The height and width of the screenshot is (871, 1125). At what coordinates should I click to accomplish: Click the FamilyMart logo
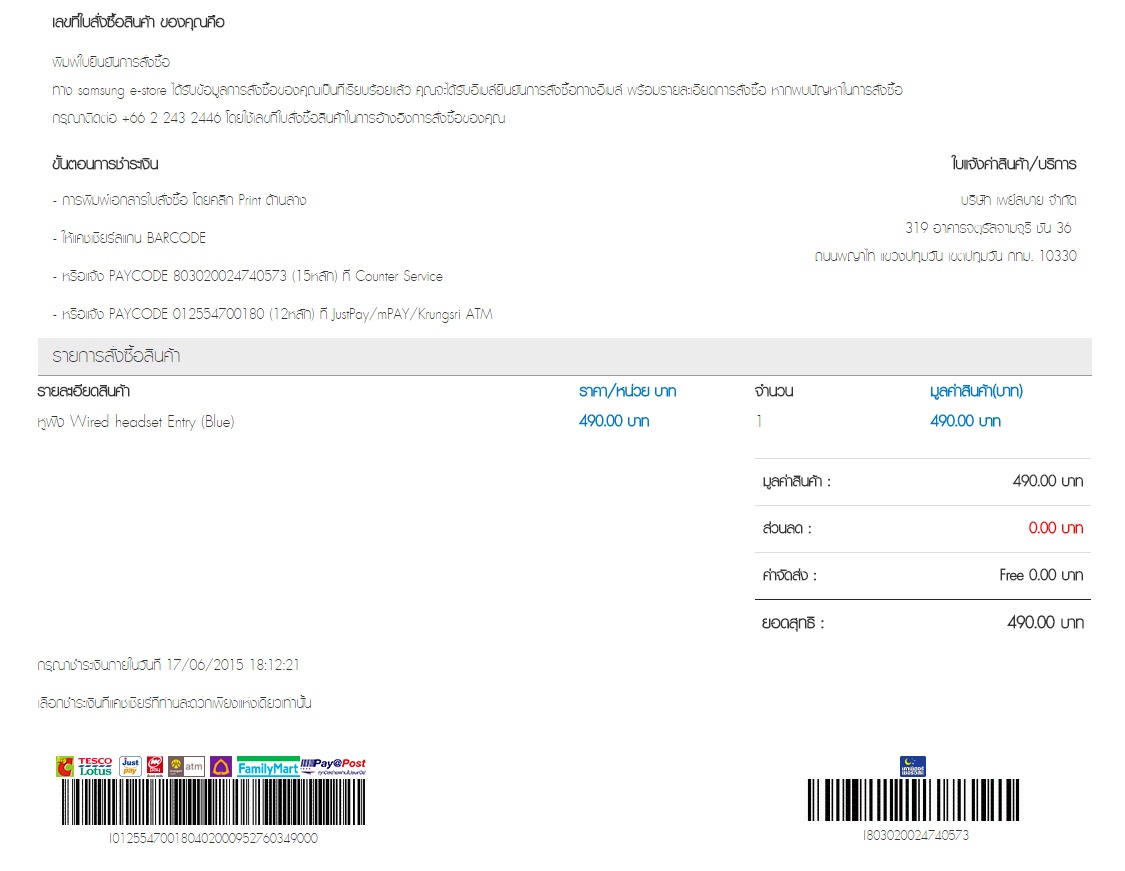coord(268,767)
